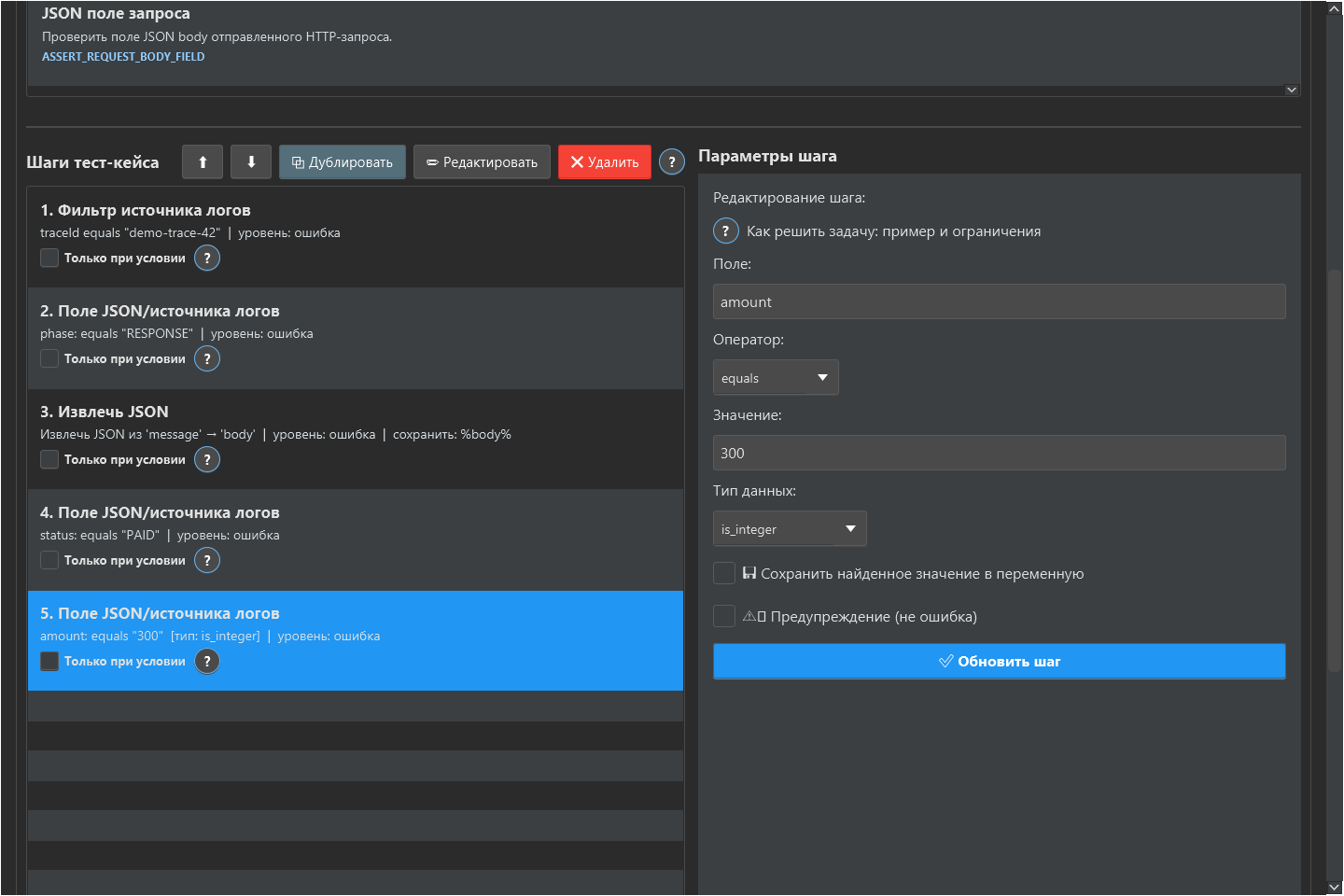Open help icon in step 3 Extract JSON
Image resolution: width=1344 pixels, height=896 pixels.
[207, 460]
